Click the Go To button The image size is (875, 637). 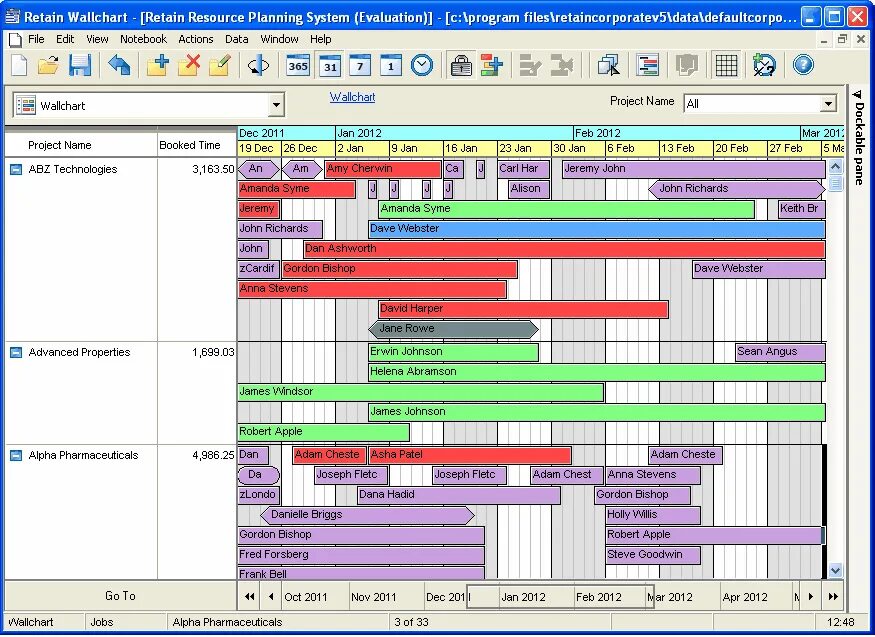[120, 596]
